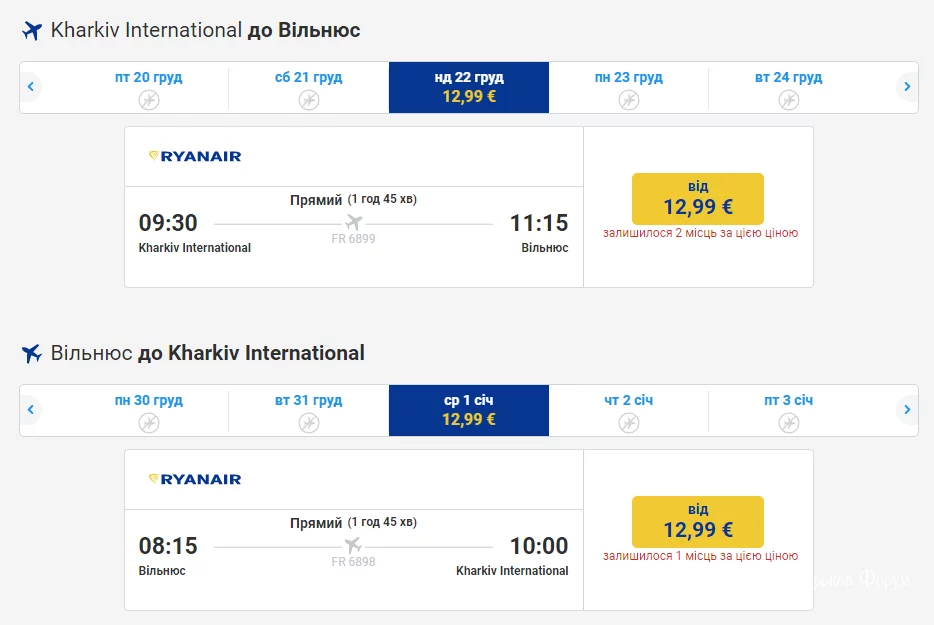This screenshot has width=934, height=625.
Task: Click the 09:30 Kharkiv departure flight row
Action: (x=353, y=223)
